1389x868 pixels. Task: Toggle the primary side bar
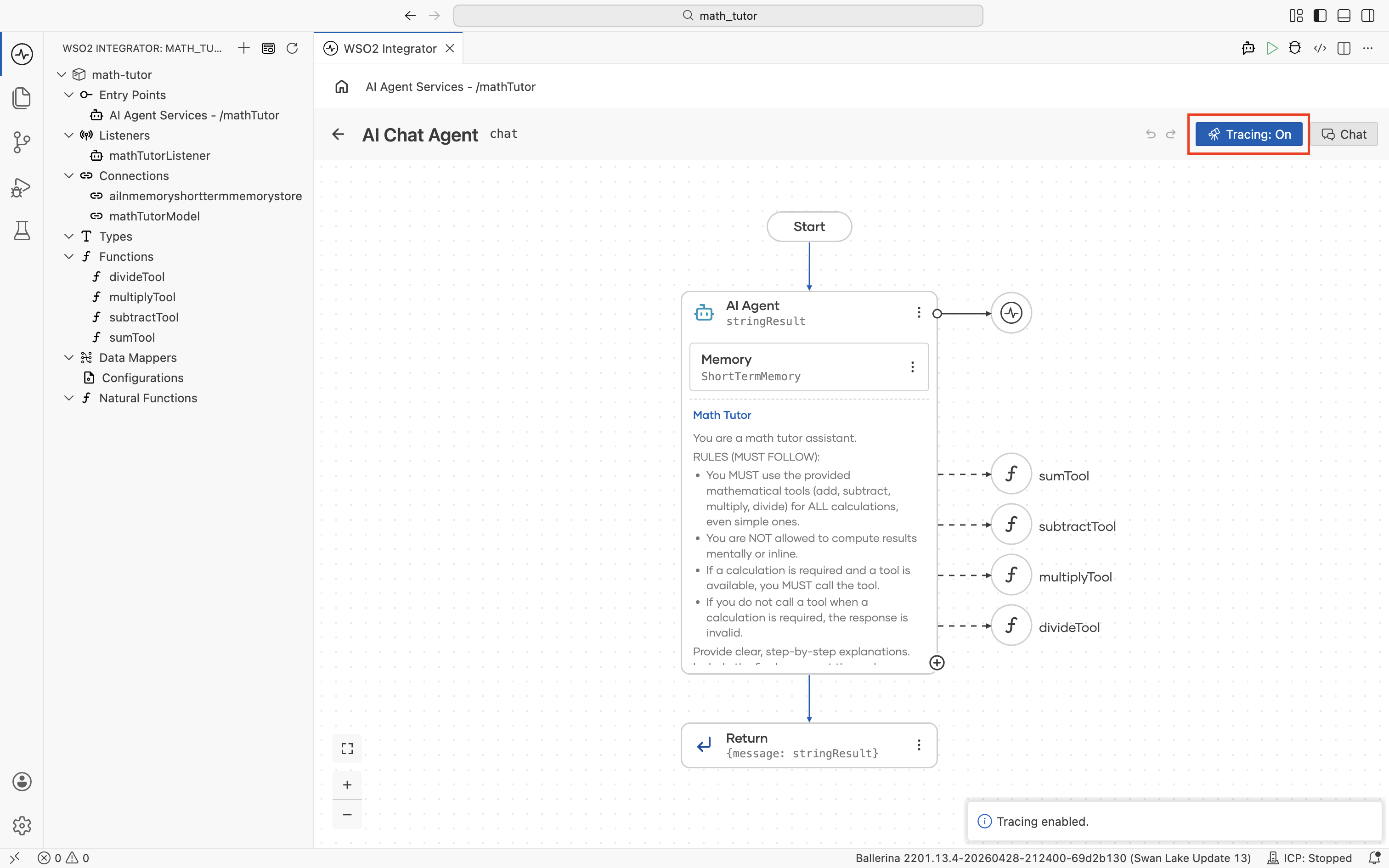tap(1320, 16)
